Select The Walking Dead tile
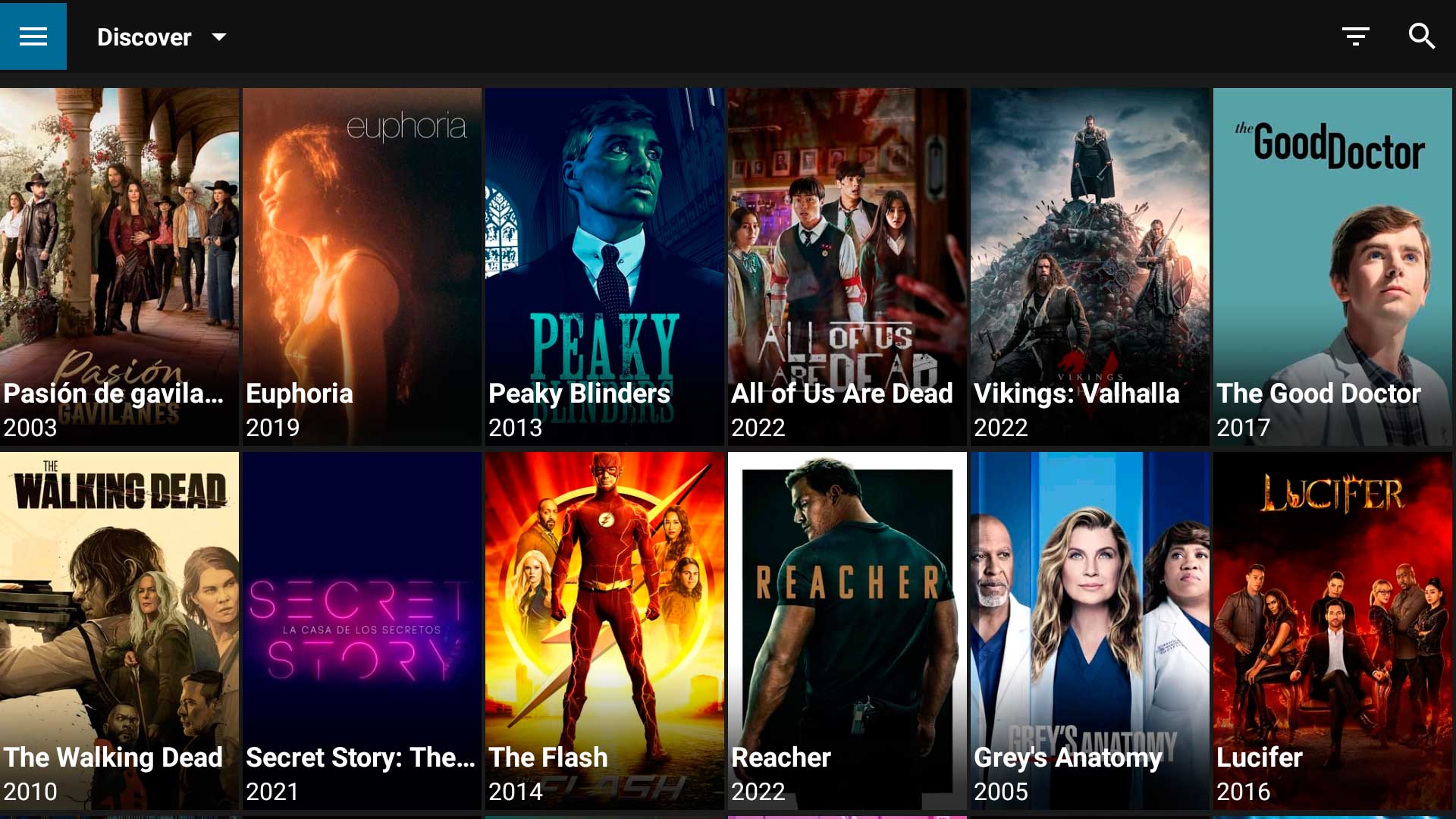 (119, 631)
